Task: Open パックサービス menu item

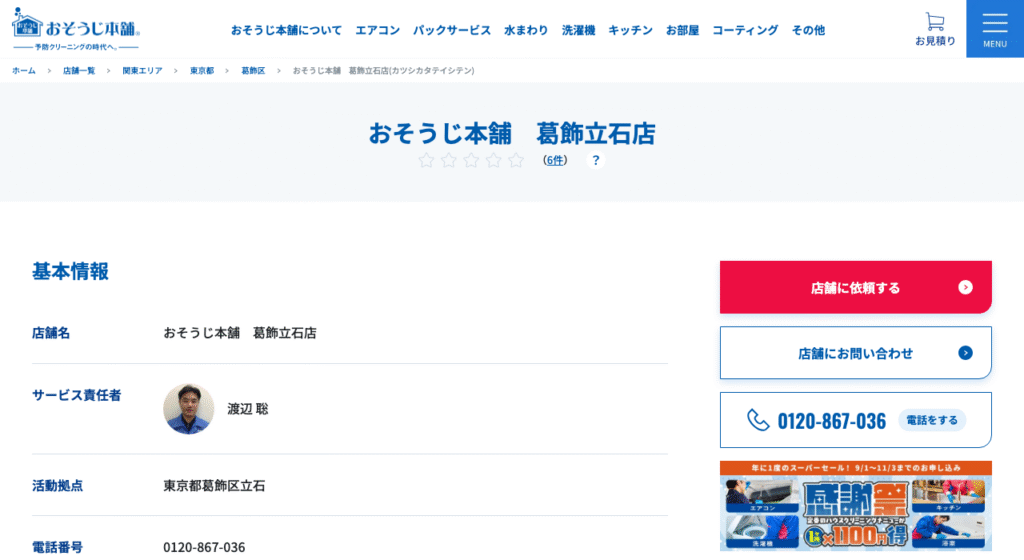Action: [x=452, y=30]
